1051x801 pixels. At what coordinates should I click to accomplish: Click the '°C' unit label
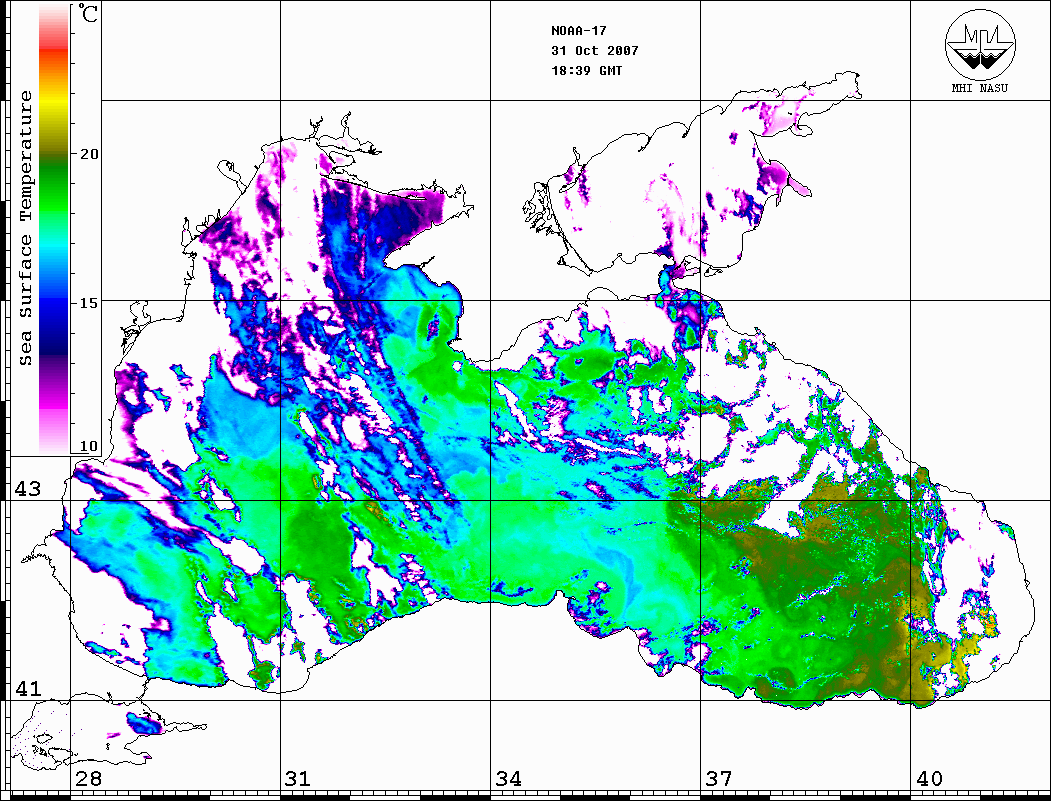[x=87, y=13]
